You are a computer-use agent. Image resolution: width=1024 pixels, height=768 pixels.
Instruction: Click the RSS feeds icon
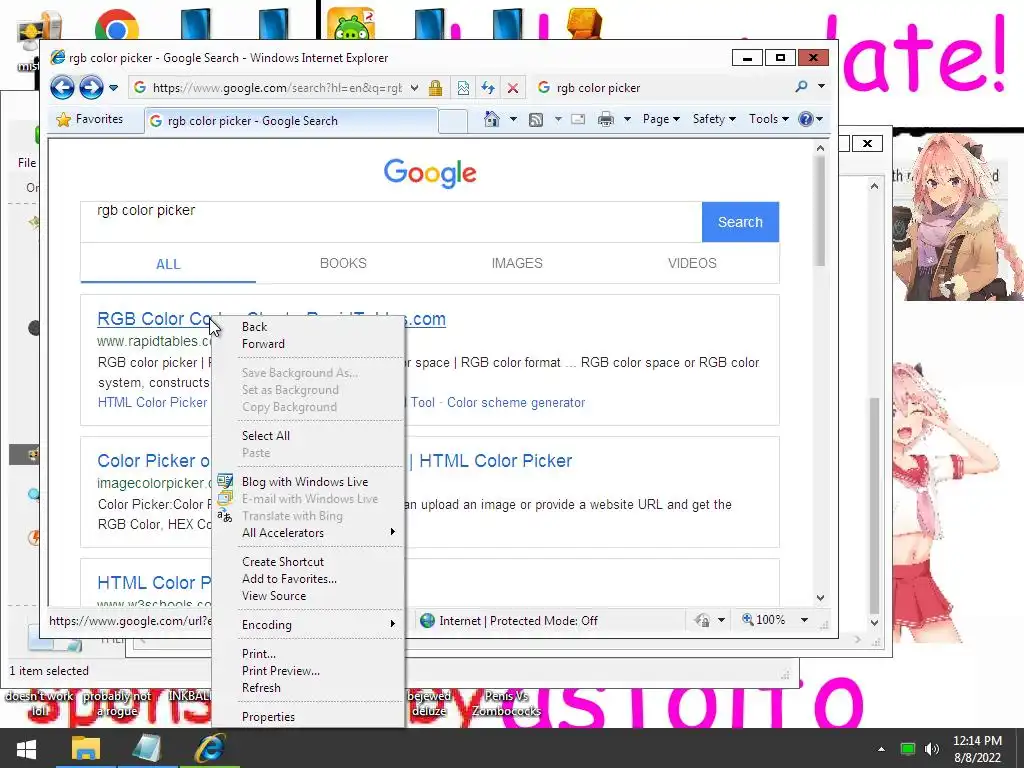tap(536, 120)
